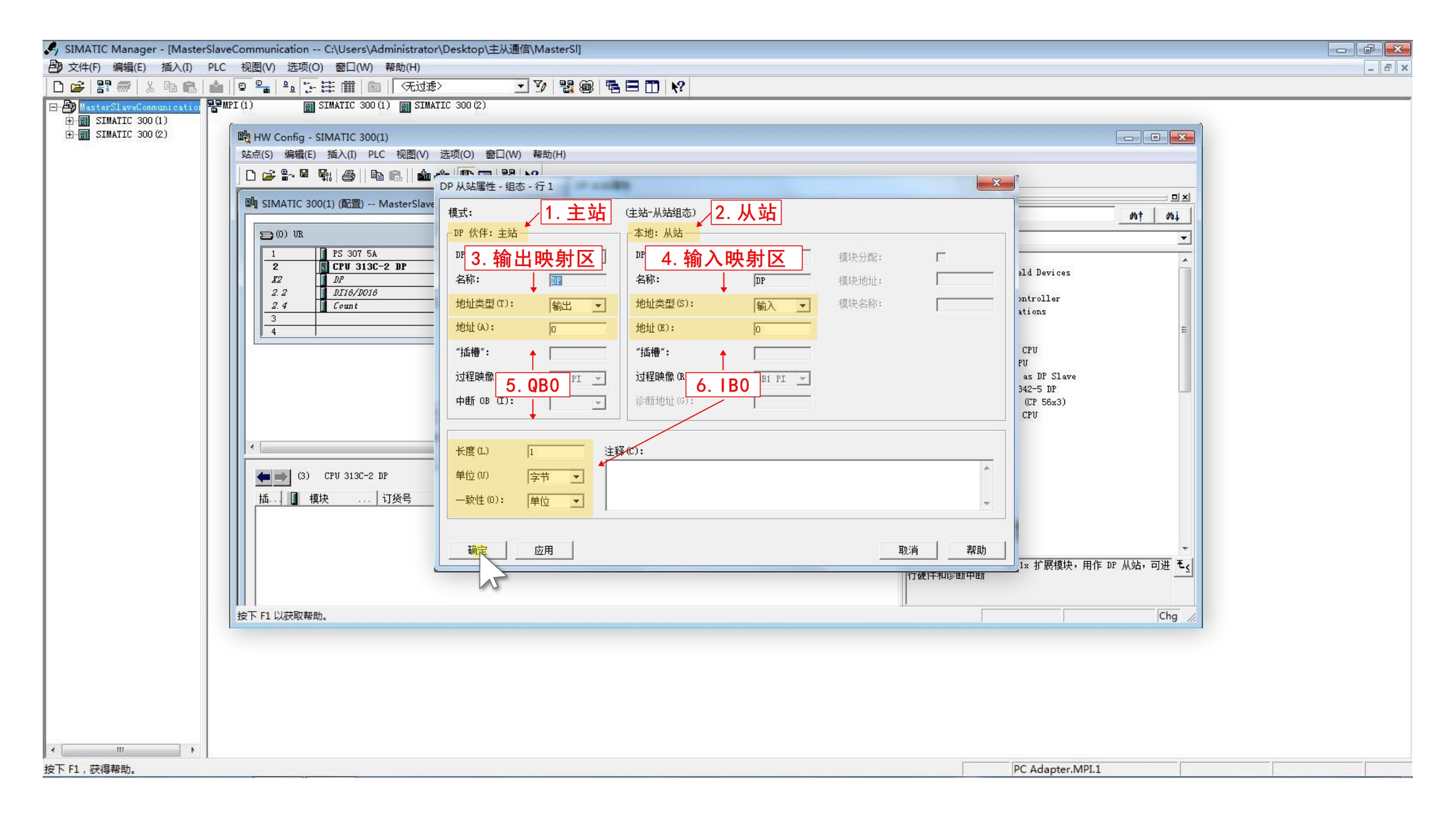Click context Help arrow icon in SIMATIC Manager
This screenshot has width=1456, height=819.
click(x=678, y=87)
